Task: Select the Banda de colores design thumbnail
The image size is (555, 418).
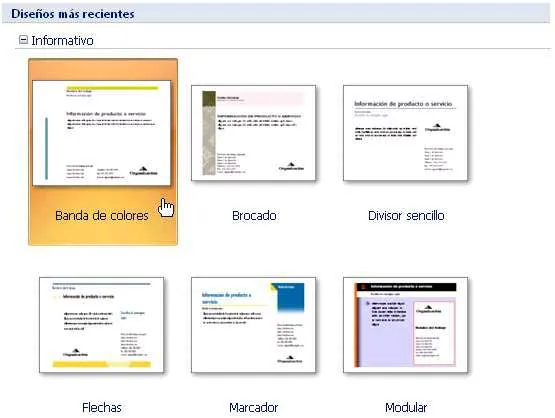Action: 102,133
